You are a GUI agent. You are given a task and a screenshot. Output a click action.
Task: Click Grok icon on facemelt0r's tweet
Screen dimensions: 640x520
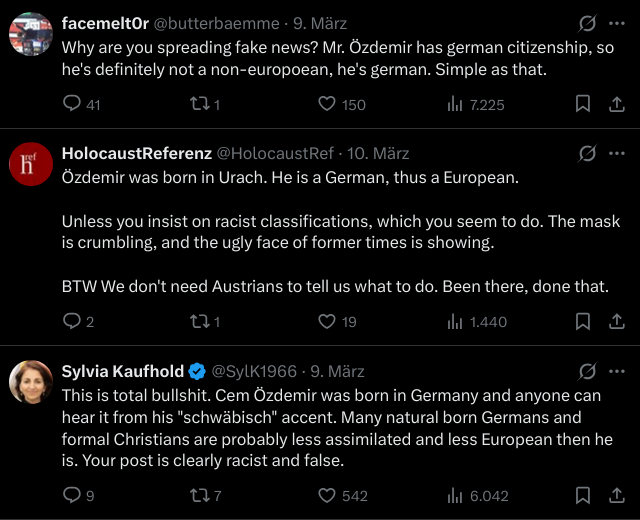pyautogui.click(x=588, y=22)
